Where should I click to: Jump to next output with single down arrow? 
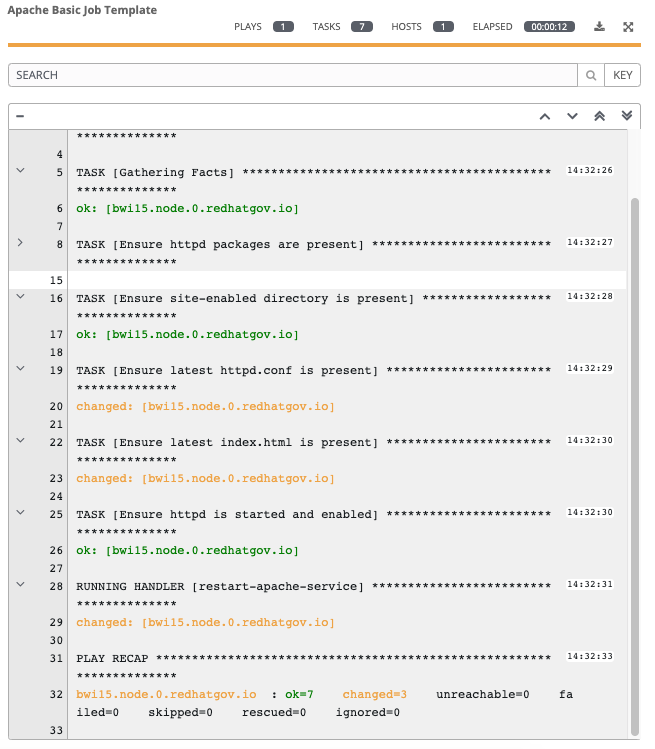[x=572, y=116]
